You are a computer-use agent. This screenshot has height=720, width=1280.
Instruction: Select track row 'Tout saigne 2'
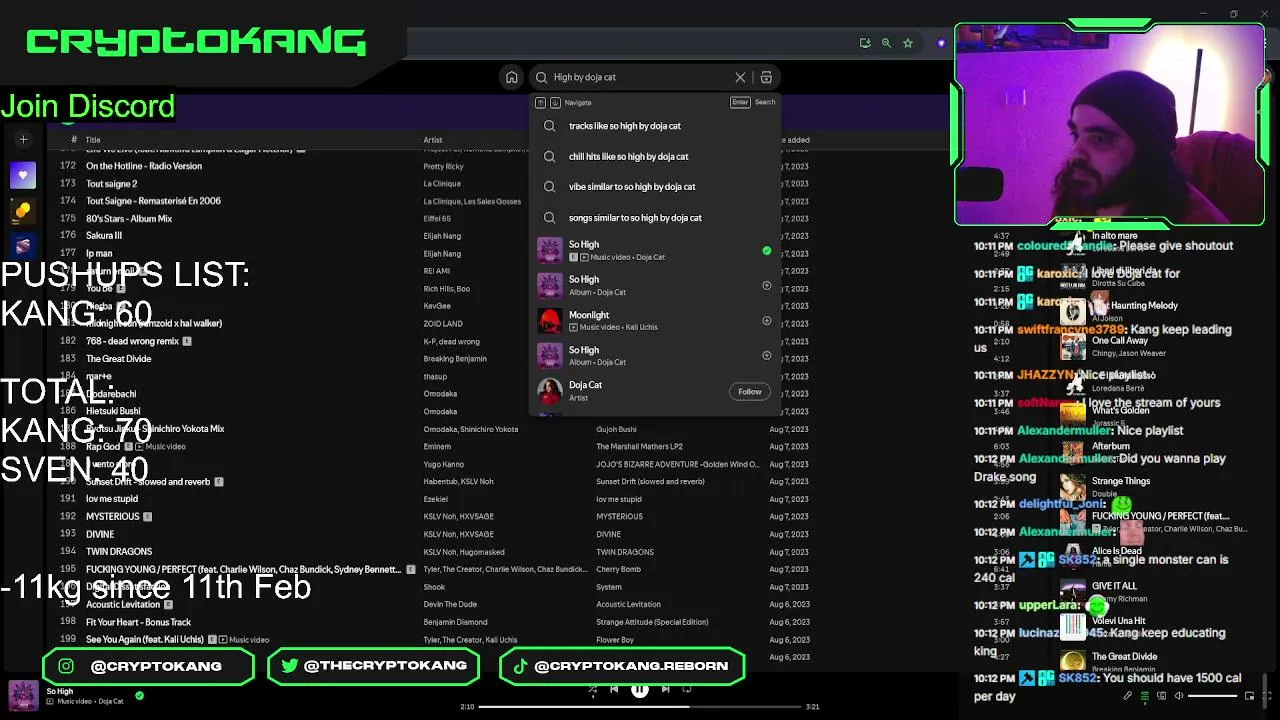[112, 184]
